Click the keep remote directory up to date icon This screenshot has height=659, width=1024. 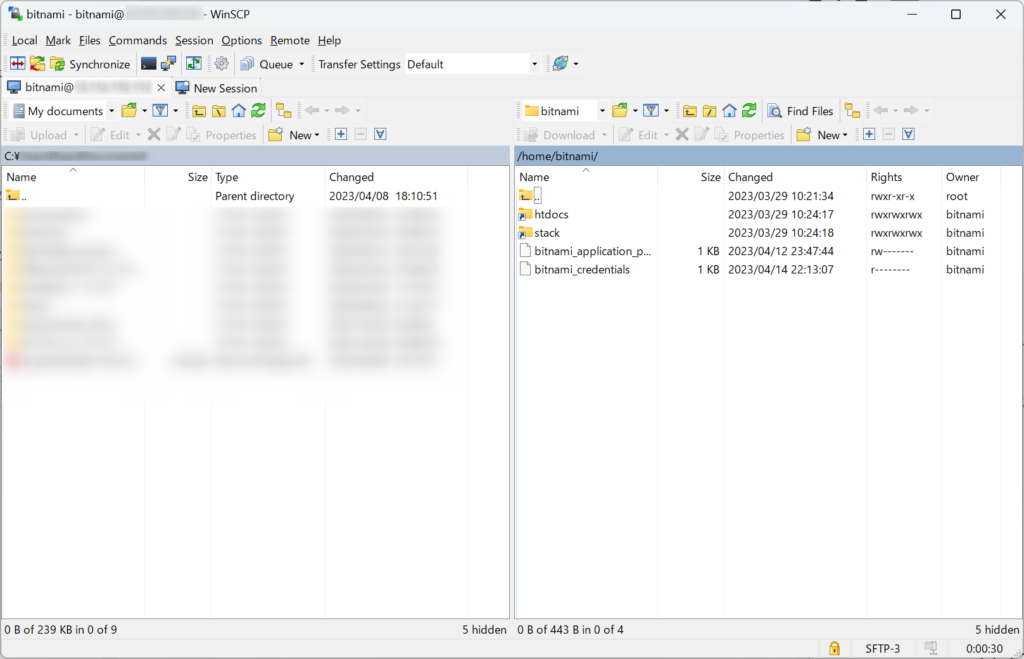pos(194,64)
